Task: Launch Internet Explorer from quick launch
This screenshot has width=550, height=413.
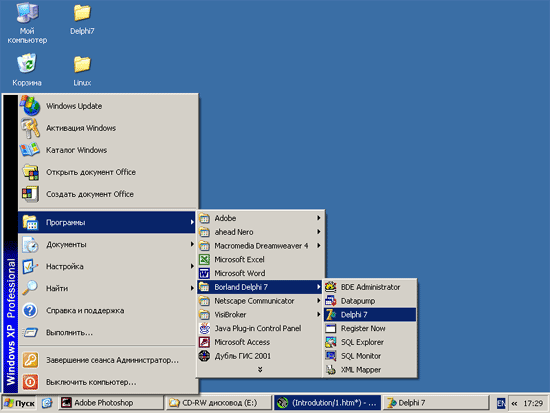Action: tap(47, 403)
